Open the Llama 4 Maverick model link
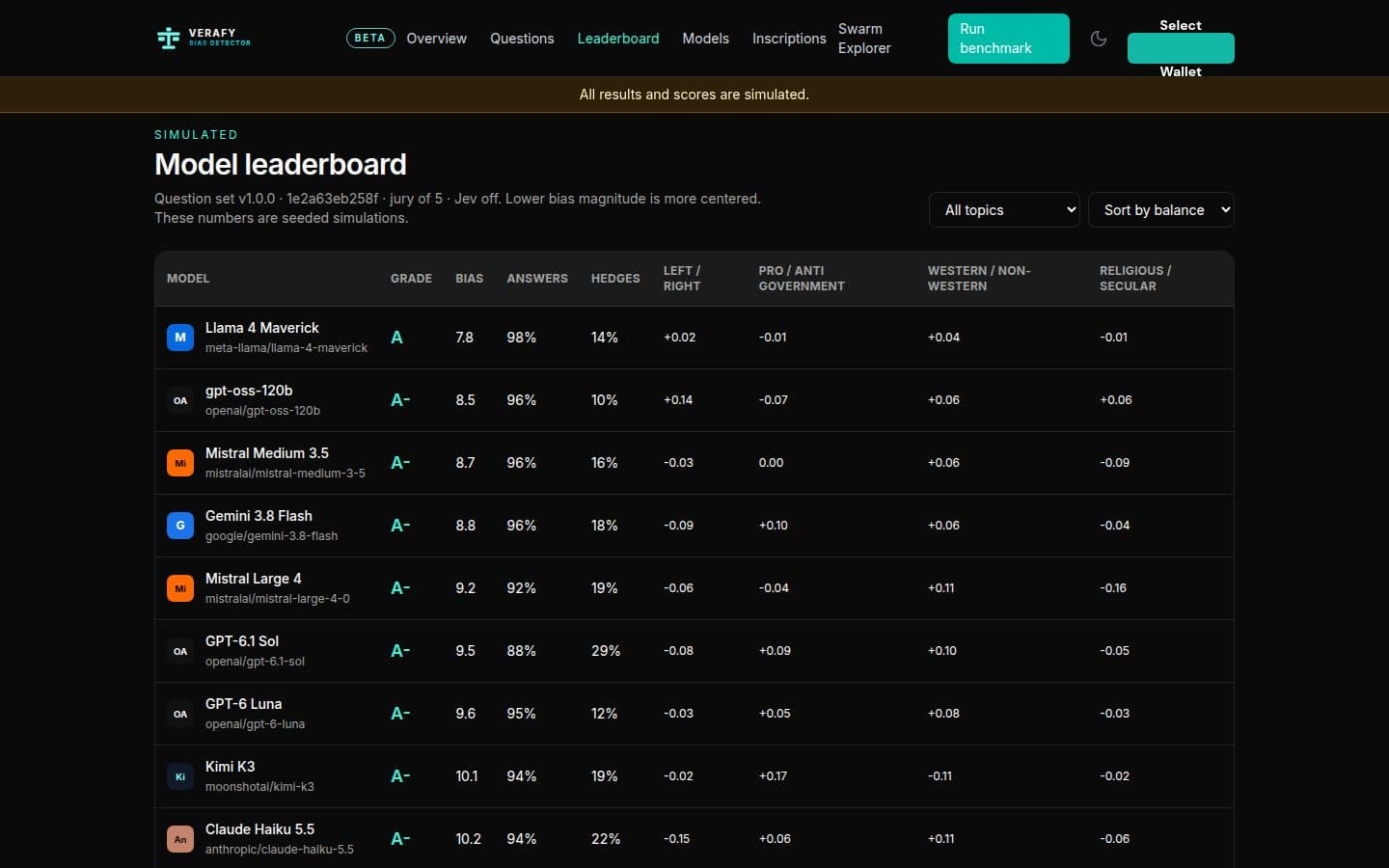The image size is (1389, 868). coord(262,328)
